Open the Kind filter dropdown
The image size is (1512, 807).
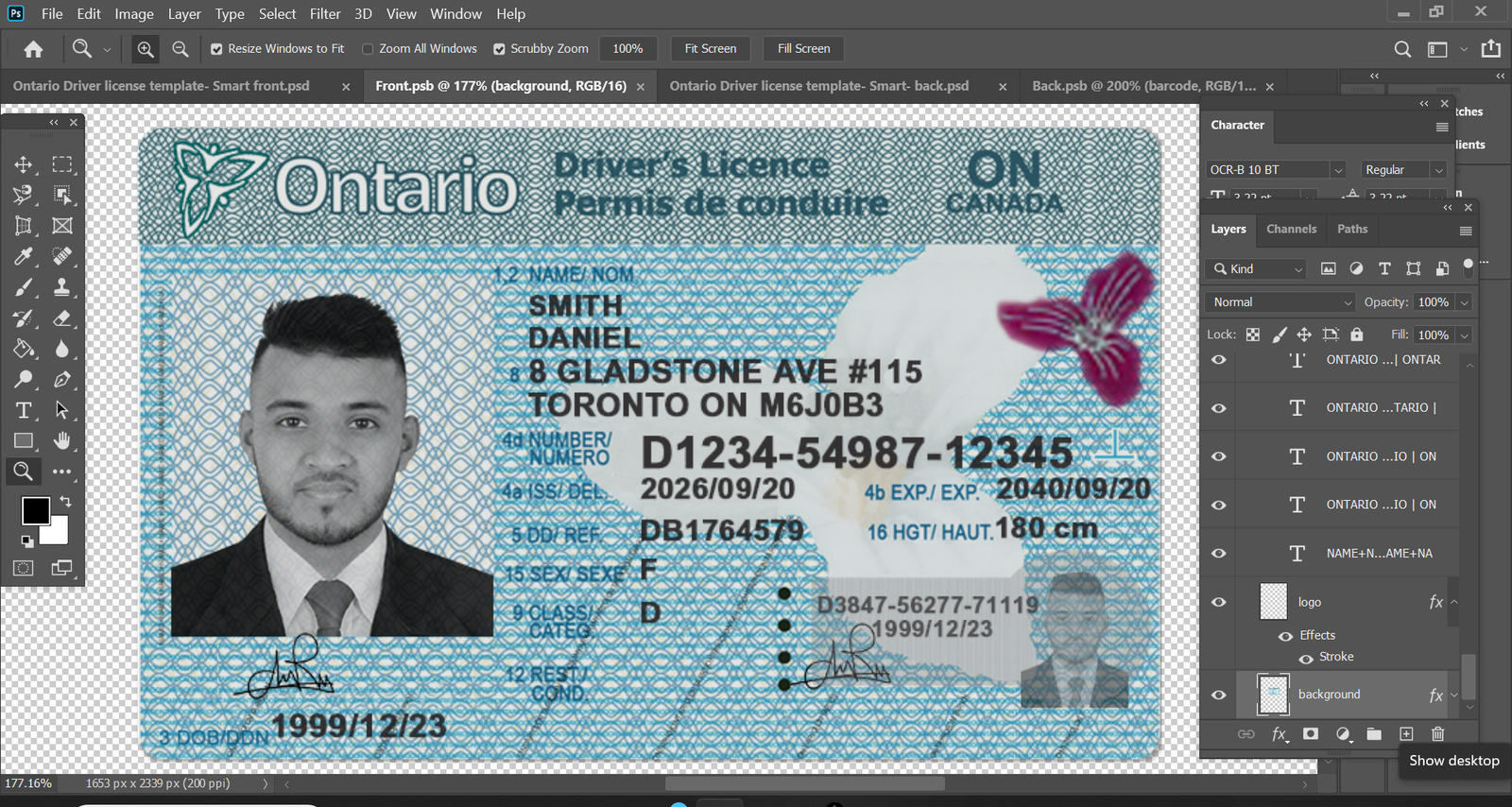click(1257, 269)
